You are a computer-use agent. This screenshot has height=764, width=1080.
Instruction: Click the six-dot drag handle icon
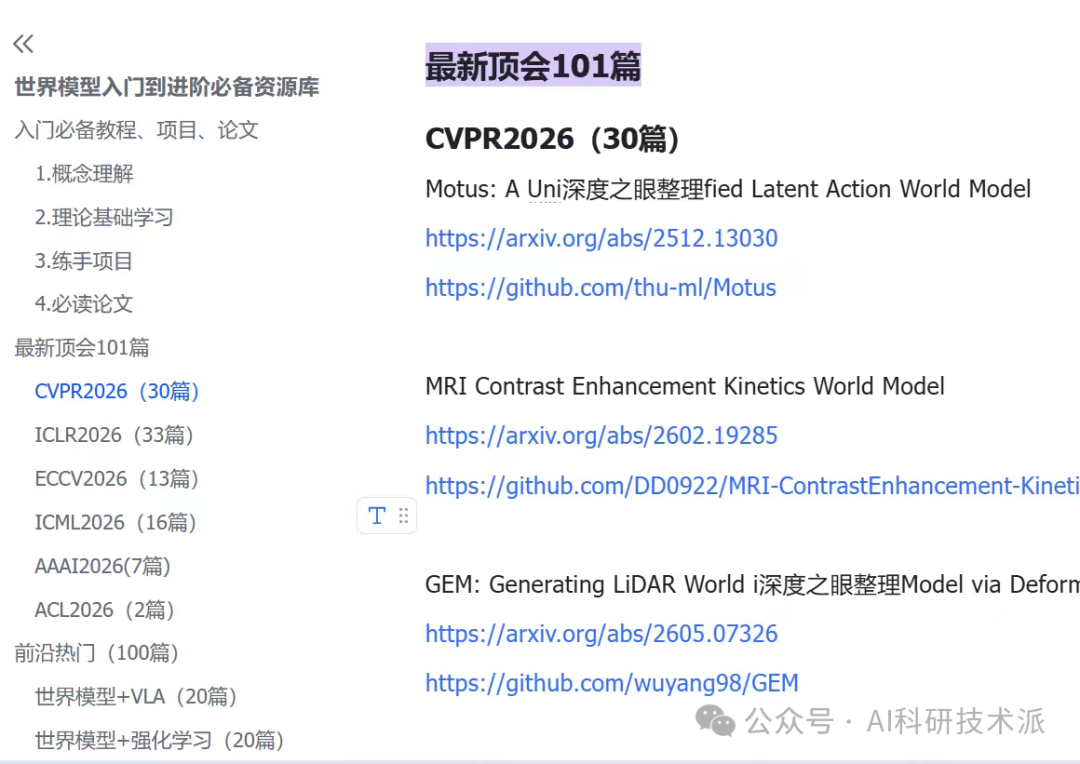click(x=404, y=515)
